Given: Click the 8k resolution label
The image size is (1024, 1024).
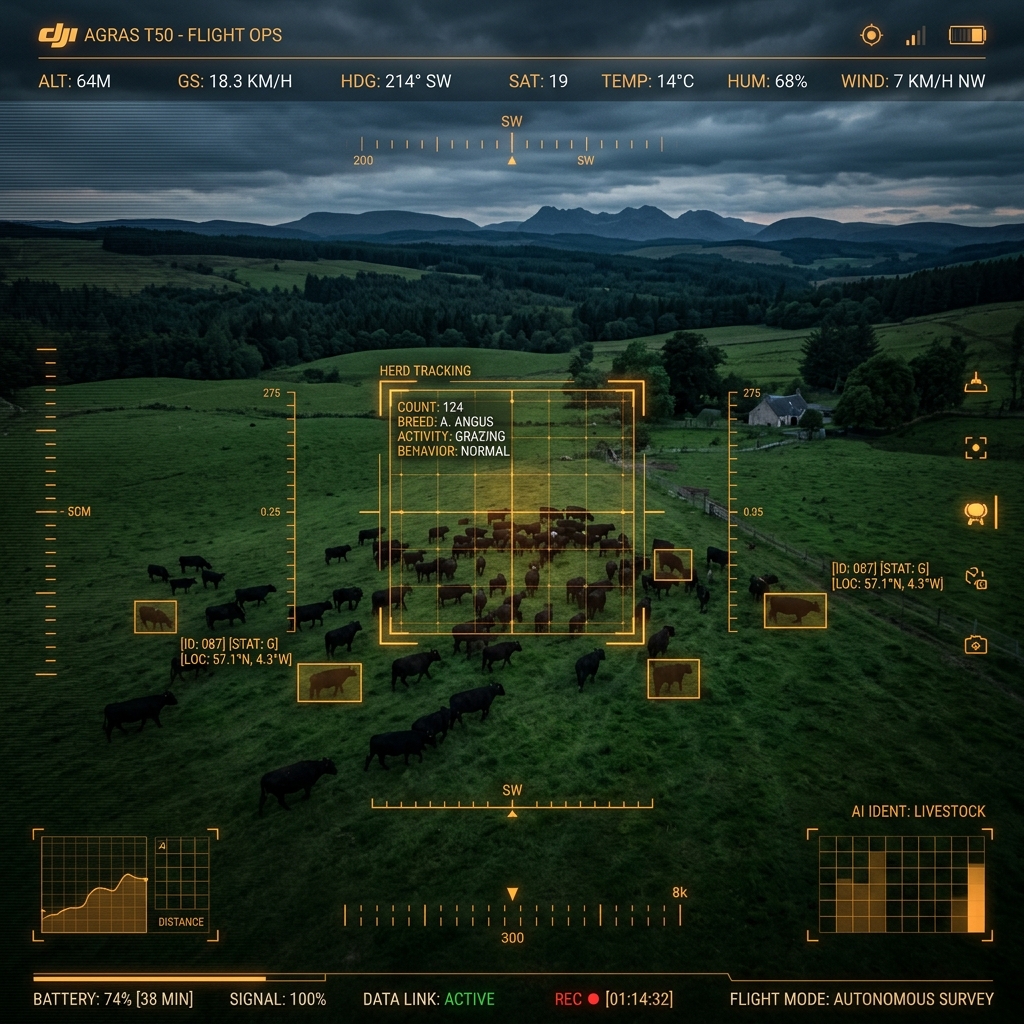Looking at the screenshot, I should click(679, 892).
